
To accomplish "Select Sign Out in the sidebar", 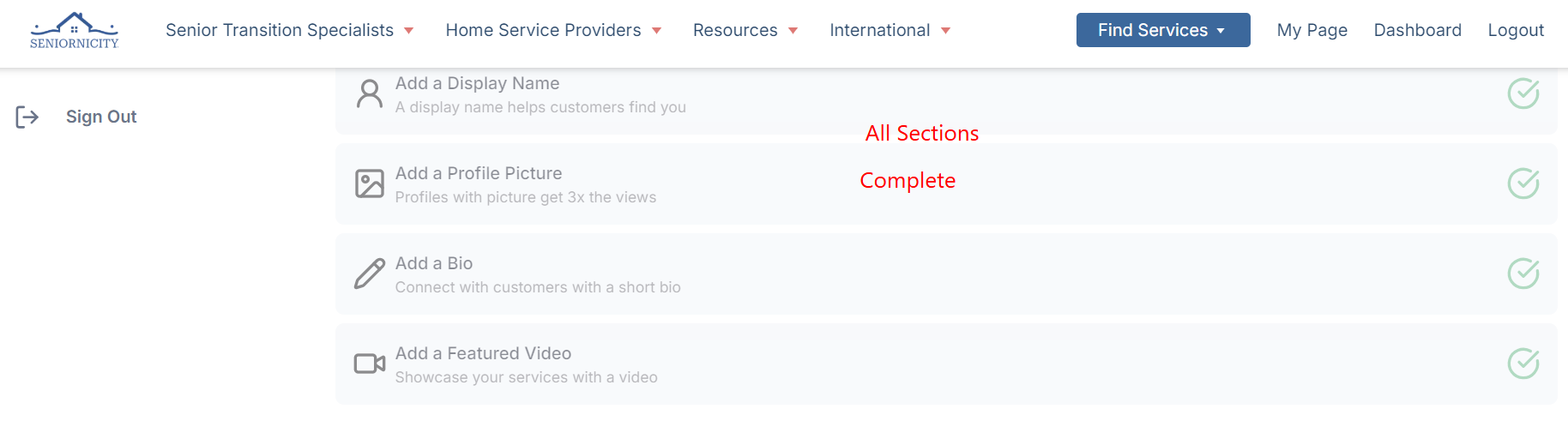I will click(101, 117).
